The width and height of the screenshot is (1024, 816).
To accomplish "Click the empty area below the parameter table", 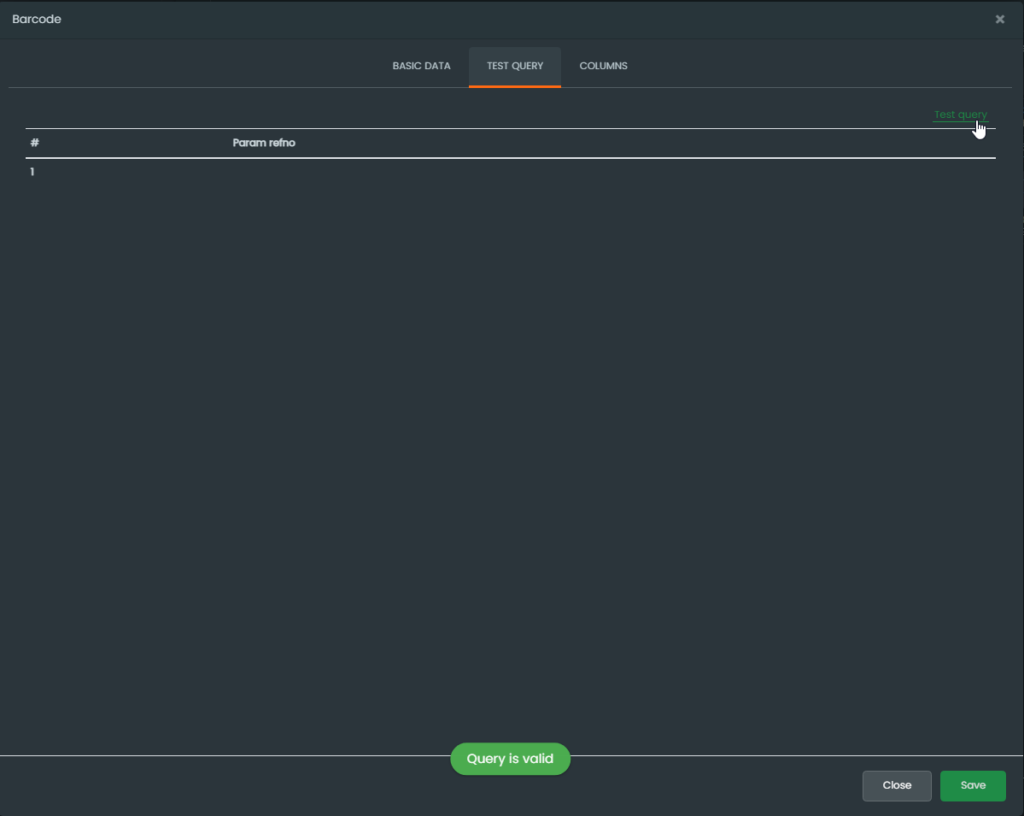I will click(510, 450).
